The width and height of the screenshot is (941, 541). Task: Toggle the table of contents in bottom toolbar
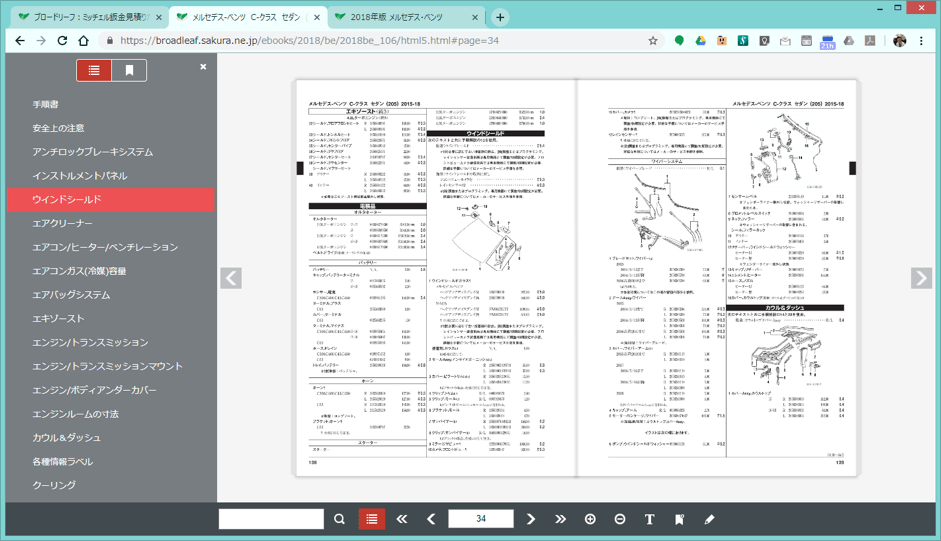372,519
